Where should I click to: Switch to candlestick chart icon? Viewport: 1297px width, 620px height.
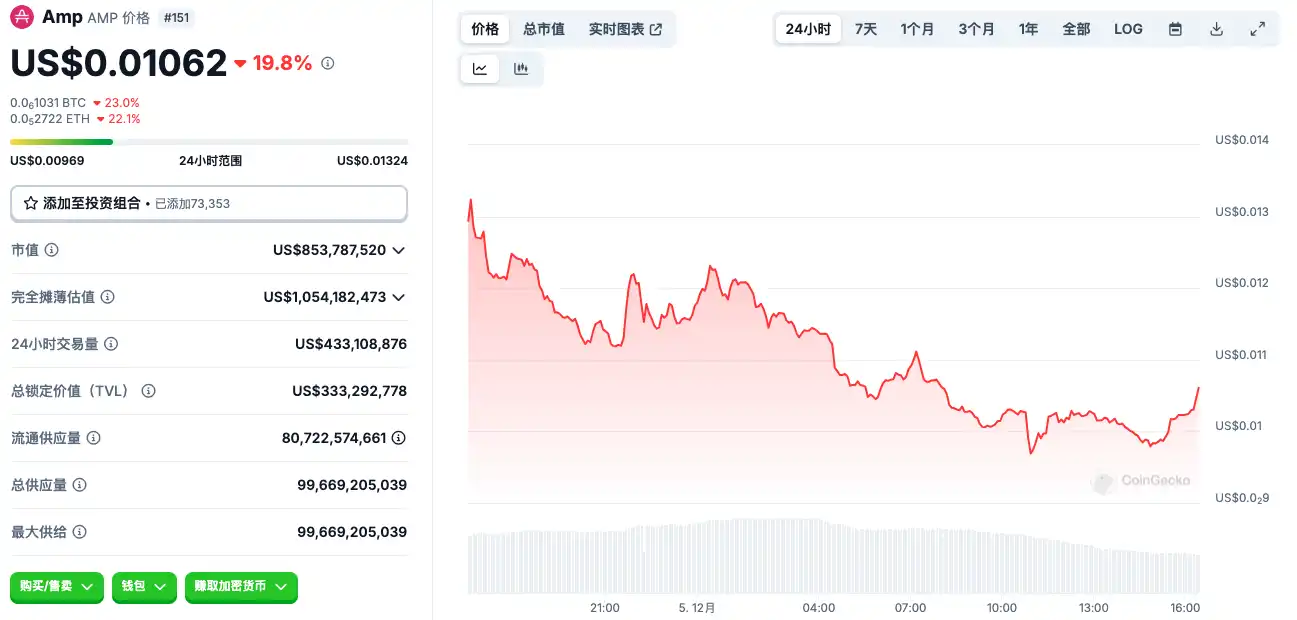(x=521, y=69)
